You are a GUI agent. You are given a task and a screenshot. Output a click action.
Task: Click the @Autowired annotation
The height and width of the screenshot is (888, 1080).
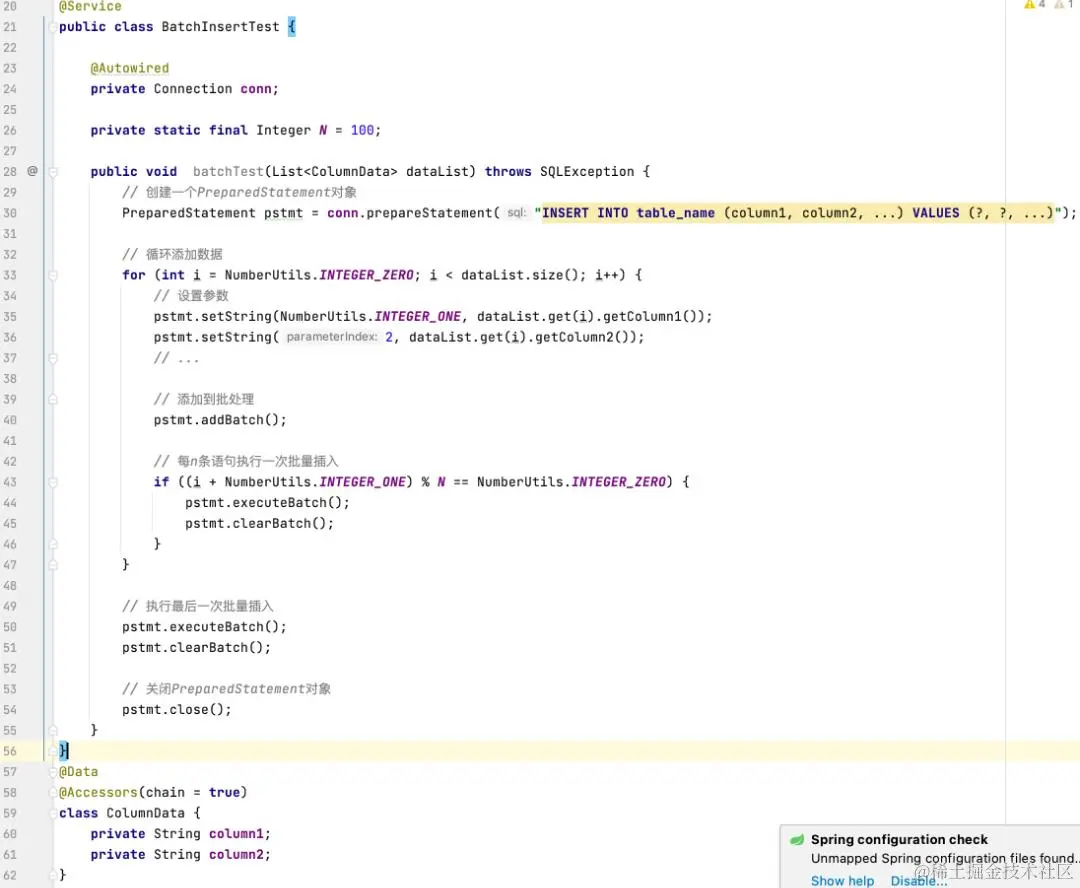tap(129, 68)
